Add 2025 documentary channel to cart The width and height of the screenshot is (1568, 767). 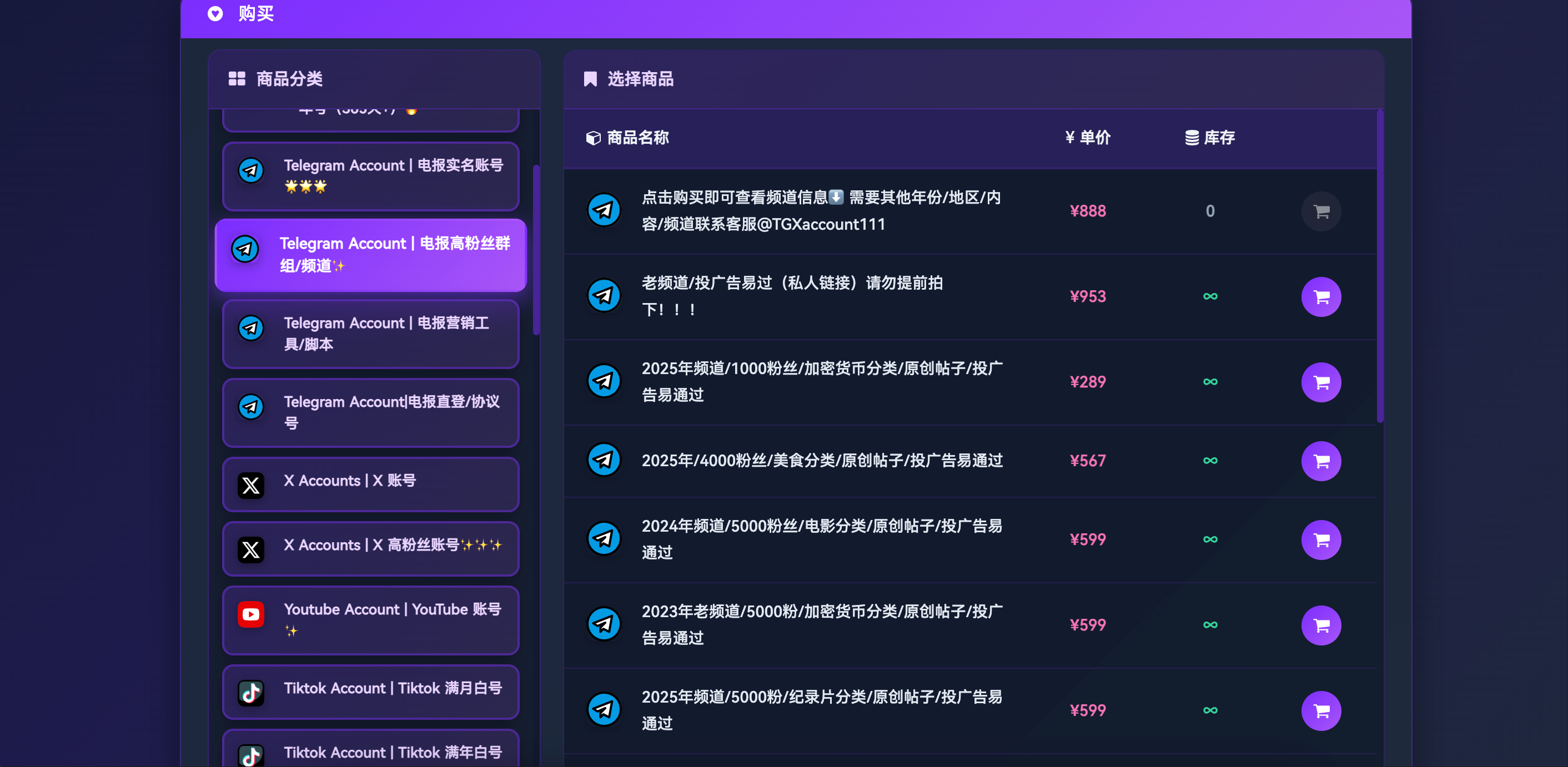1320,710
